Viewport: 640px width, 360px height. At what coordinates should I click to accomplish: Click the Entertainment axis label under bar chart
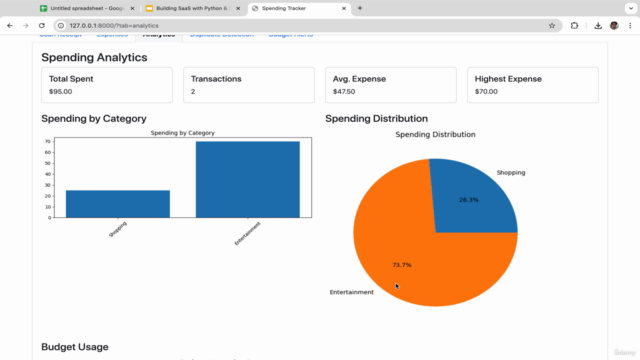(x=247, y=233)
